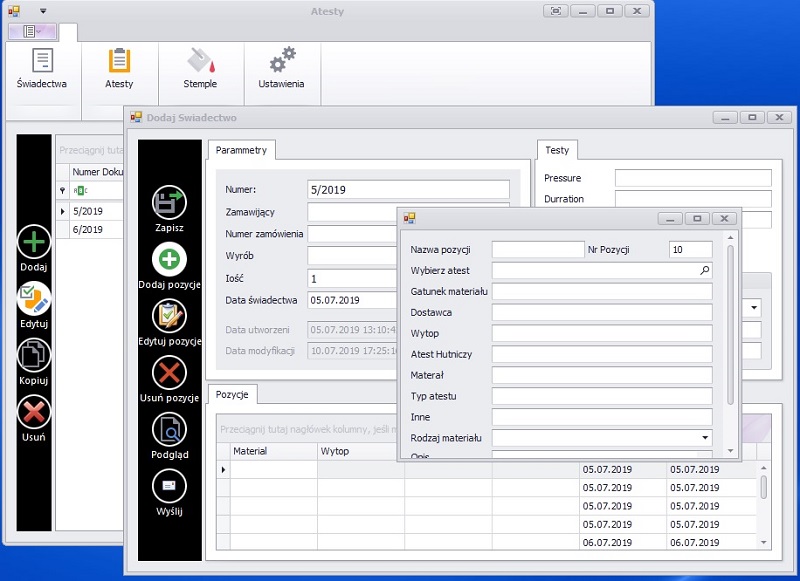
Task: Click the Nazwa pozycji input field
Action: [x=538, y=249]
